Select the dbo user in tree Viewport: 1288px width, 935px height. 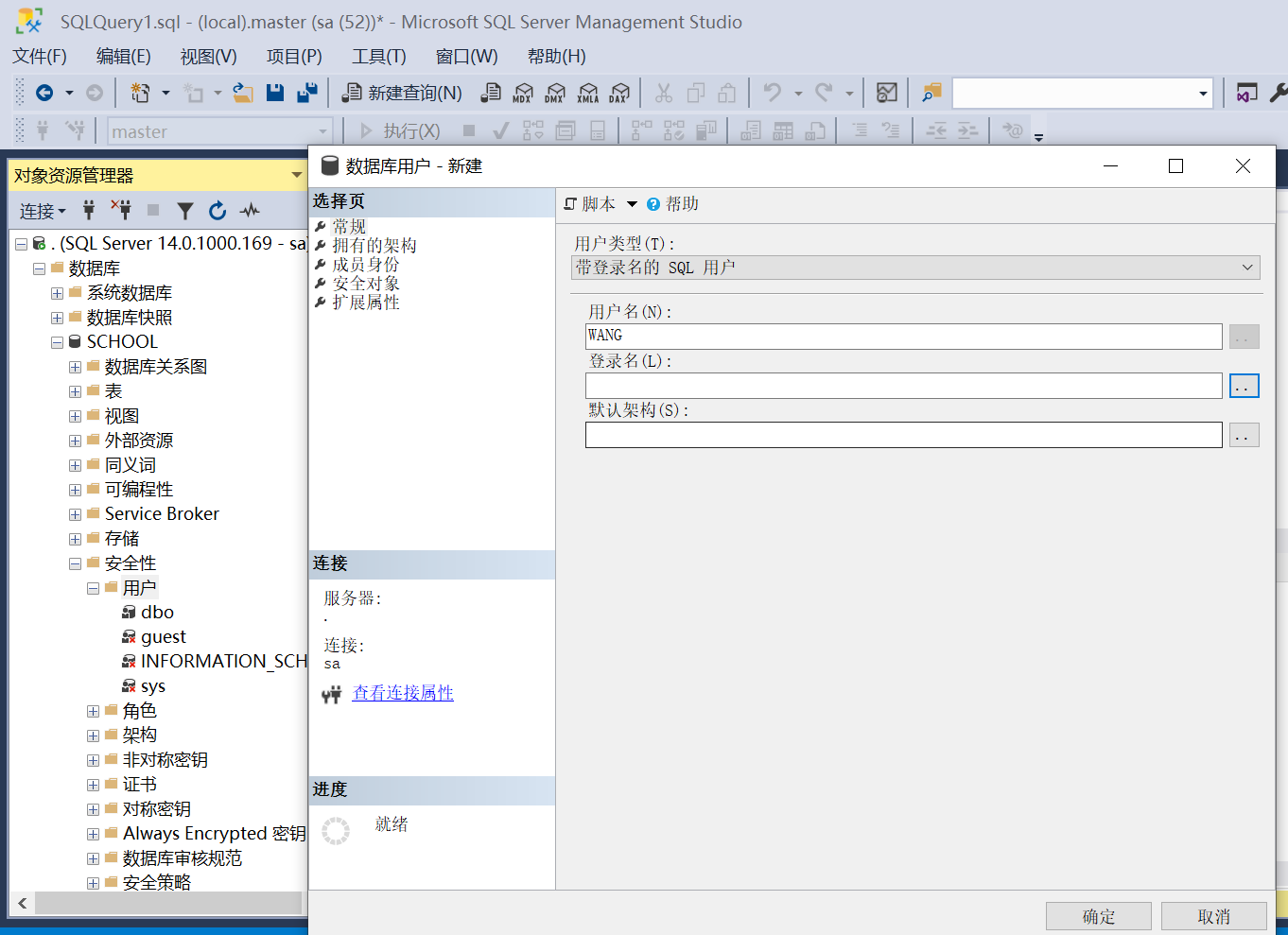click(157, 613)
